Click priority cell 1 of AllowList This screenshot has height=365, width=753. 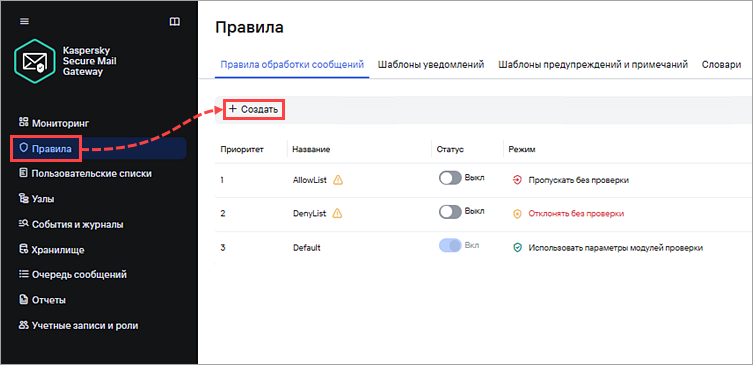(222, 180)
